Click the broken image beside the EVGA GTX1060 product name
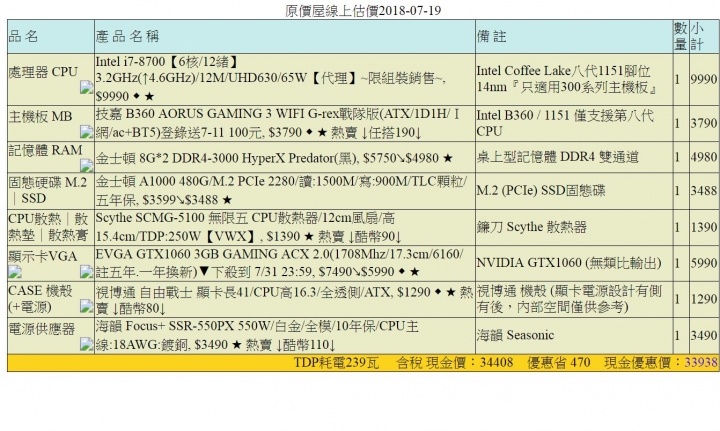The image size is (720, 431). coord(86,272)
